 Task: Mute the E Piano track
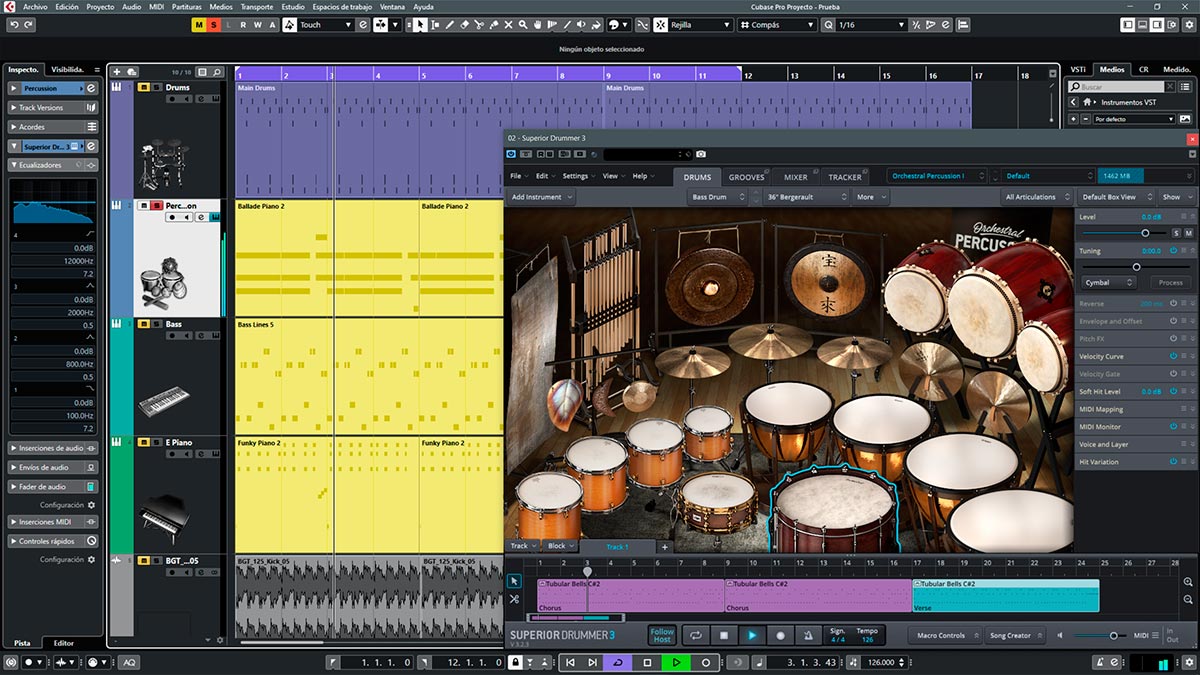tap(143, 442)
